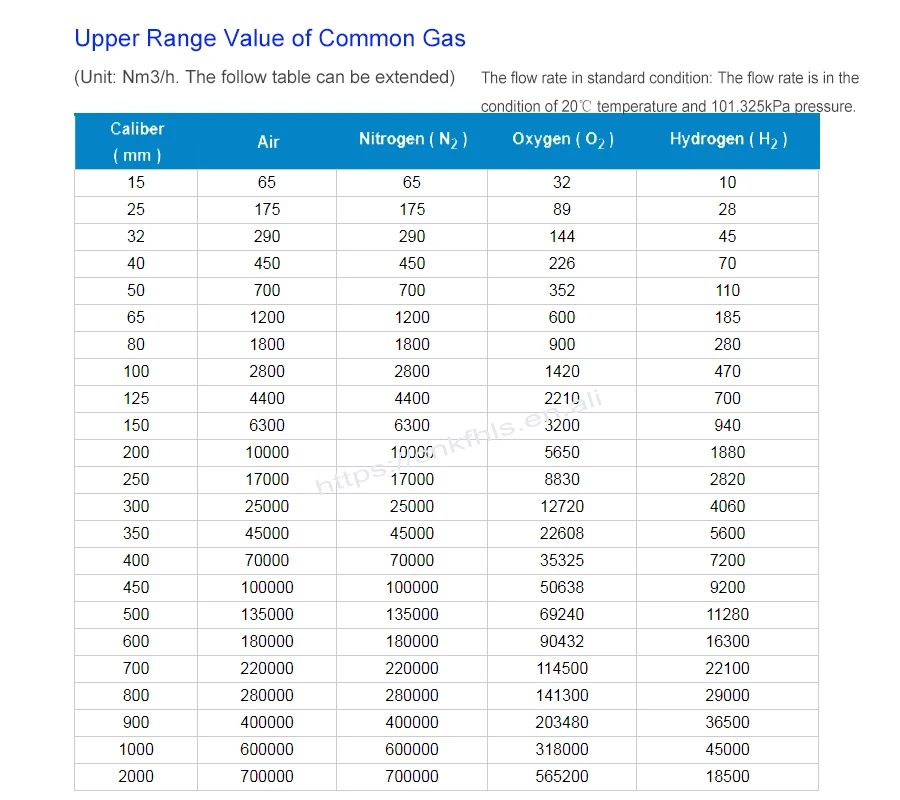This screenshot has width=900, height=800.
Task: Click the standard condition flow rate description
Action: 669,92
